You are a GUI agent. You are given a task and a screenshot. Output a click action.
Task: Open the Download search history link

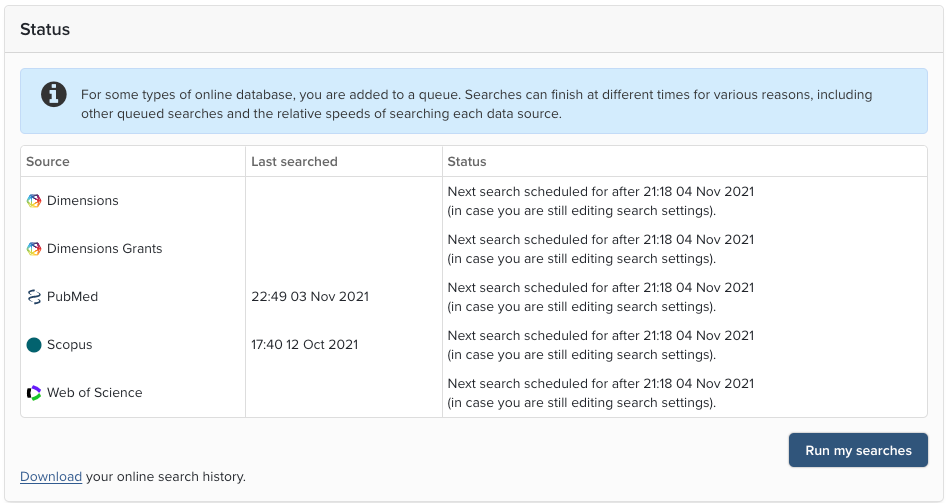(51, 477)
